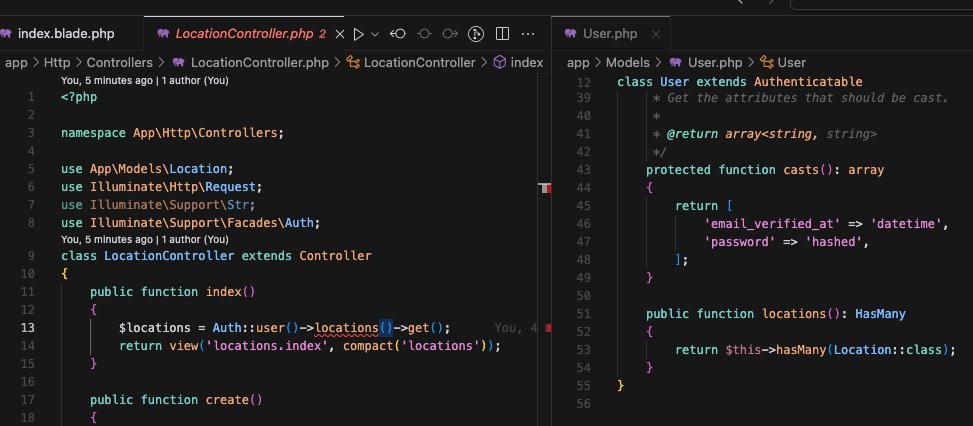
Task: Click the 'hashed' cast value
Action: point(834,242)
